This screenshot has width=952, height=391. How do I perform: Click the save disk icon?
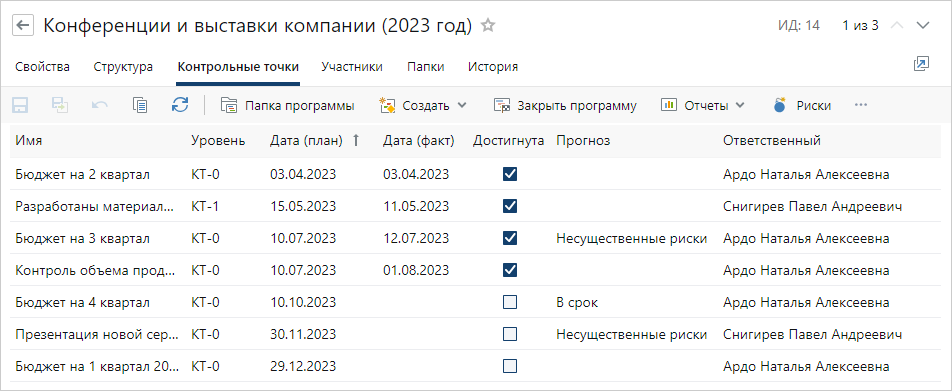tap(20, 105)
